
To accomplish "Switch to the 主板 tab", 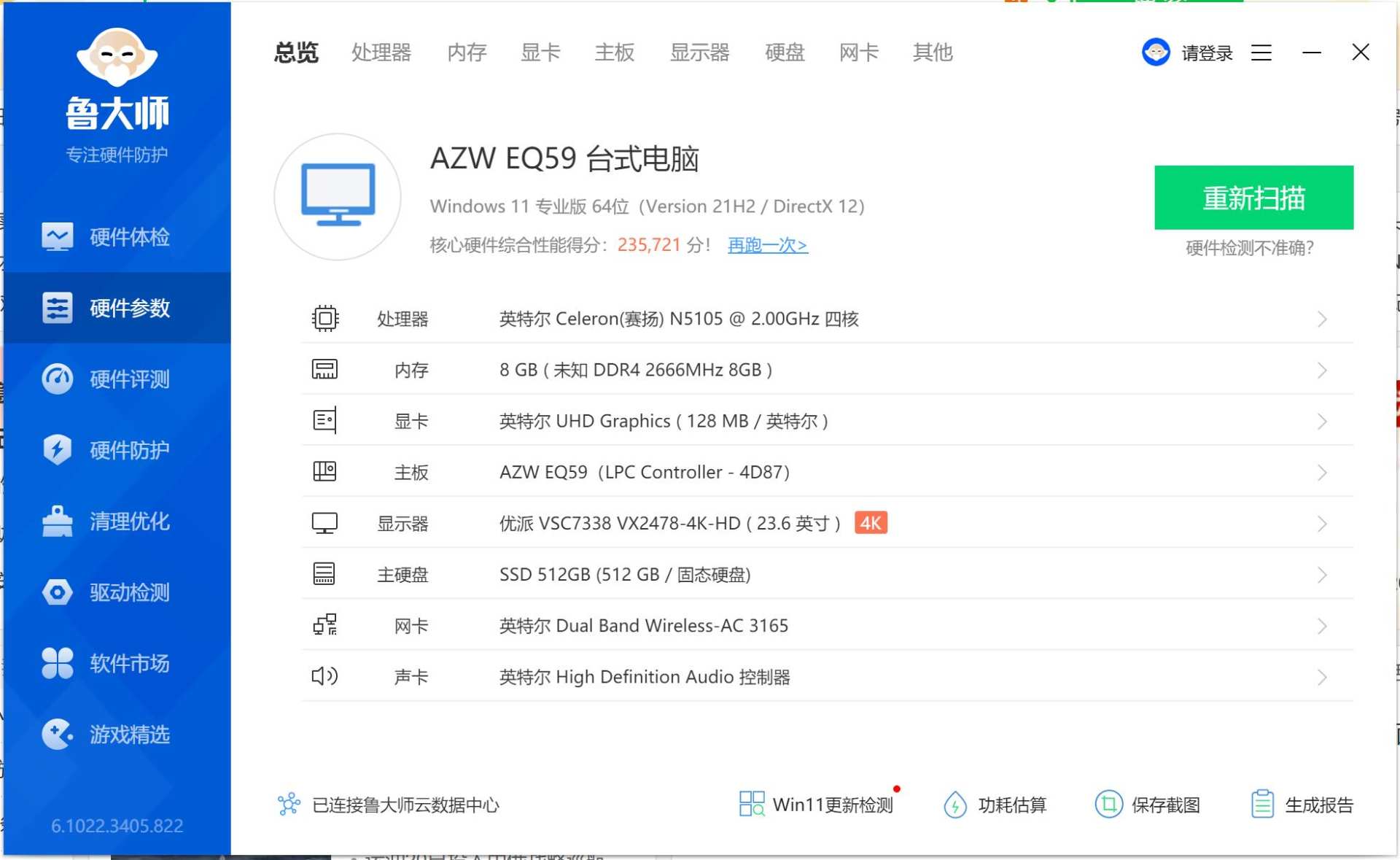I will tap(615, 52).
